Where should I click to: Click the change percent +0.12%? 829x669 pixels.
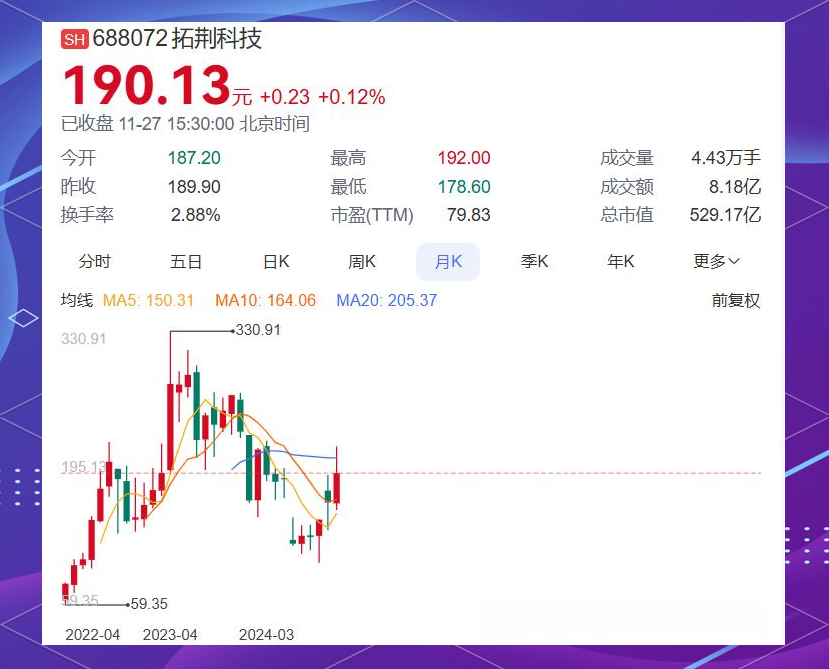pyautogui.click(x=352, y=97)
